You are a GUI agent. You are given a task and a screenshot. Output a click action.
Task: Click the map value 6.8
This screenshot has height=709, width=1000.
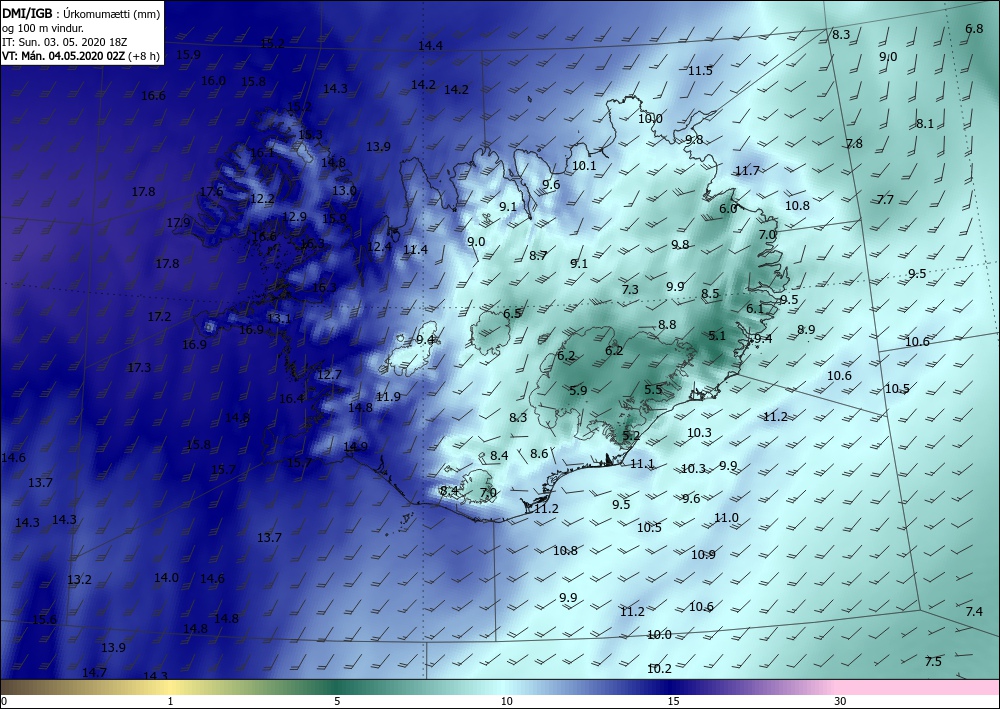coord(974,29)
